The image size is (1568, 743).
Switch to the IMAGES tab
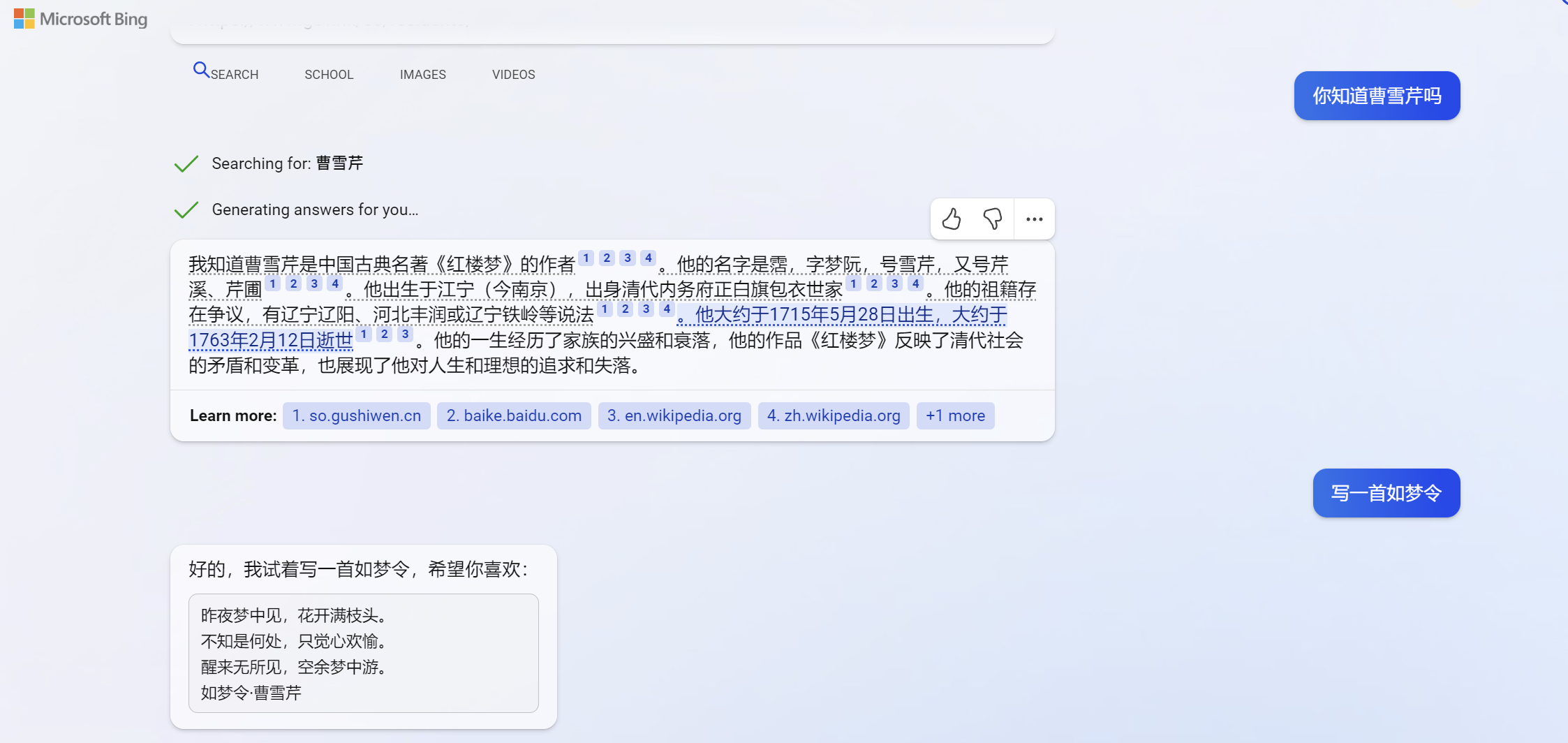pyautogui.click(x=423, y=75)
